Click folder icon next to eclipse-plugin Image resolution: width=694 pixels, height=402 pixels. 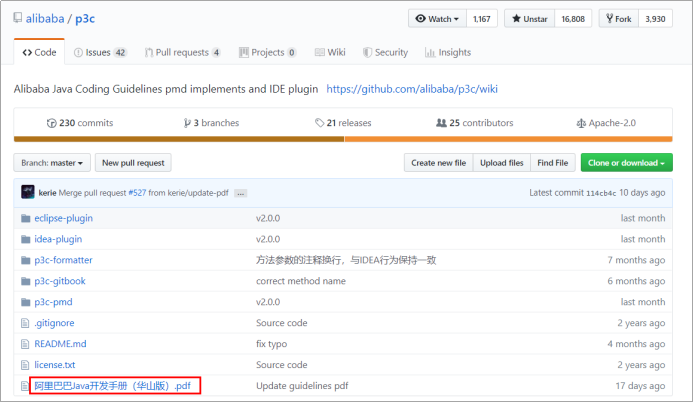(26, 218)
